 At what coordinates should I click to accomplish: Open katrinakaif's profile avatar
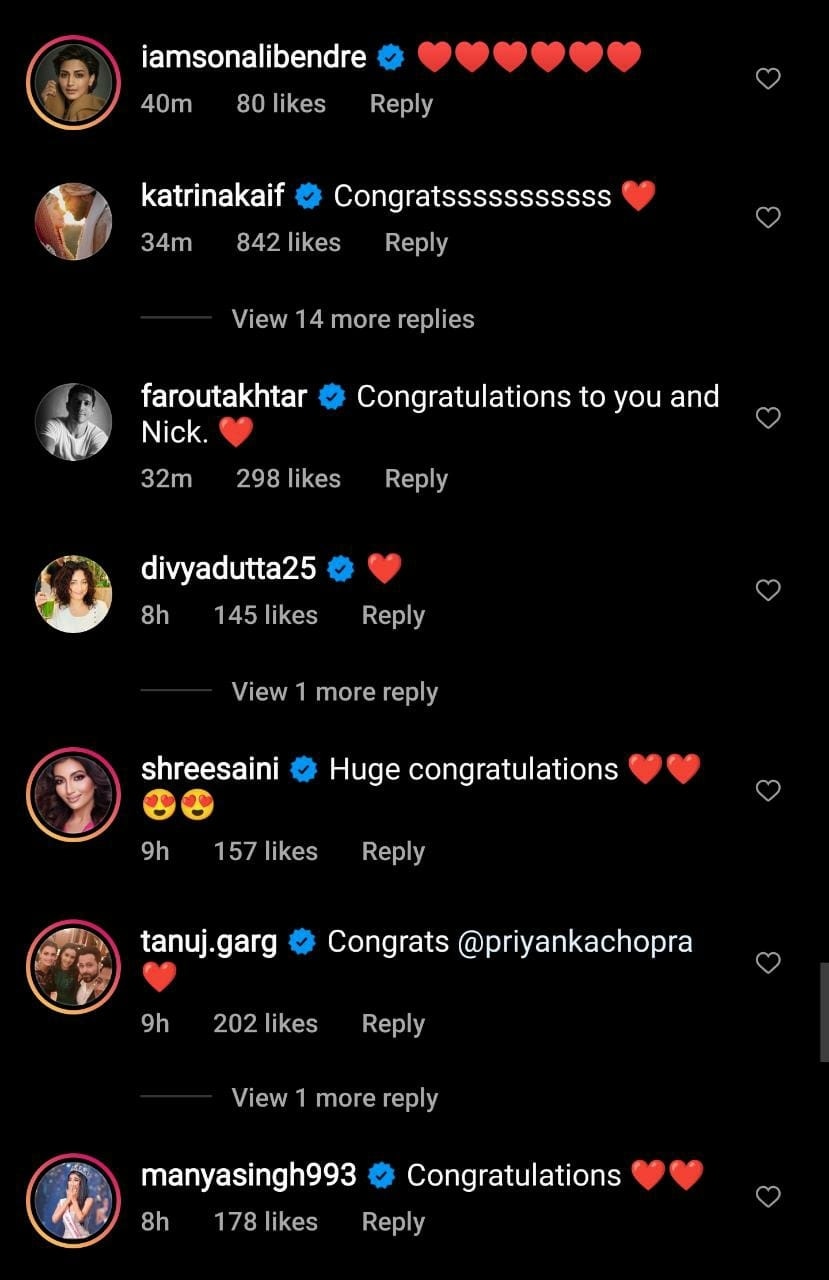[x=73, y=221]
